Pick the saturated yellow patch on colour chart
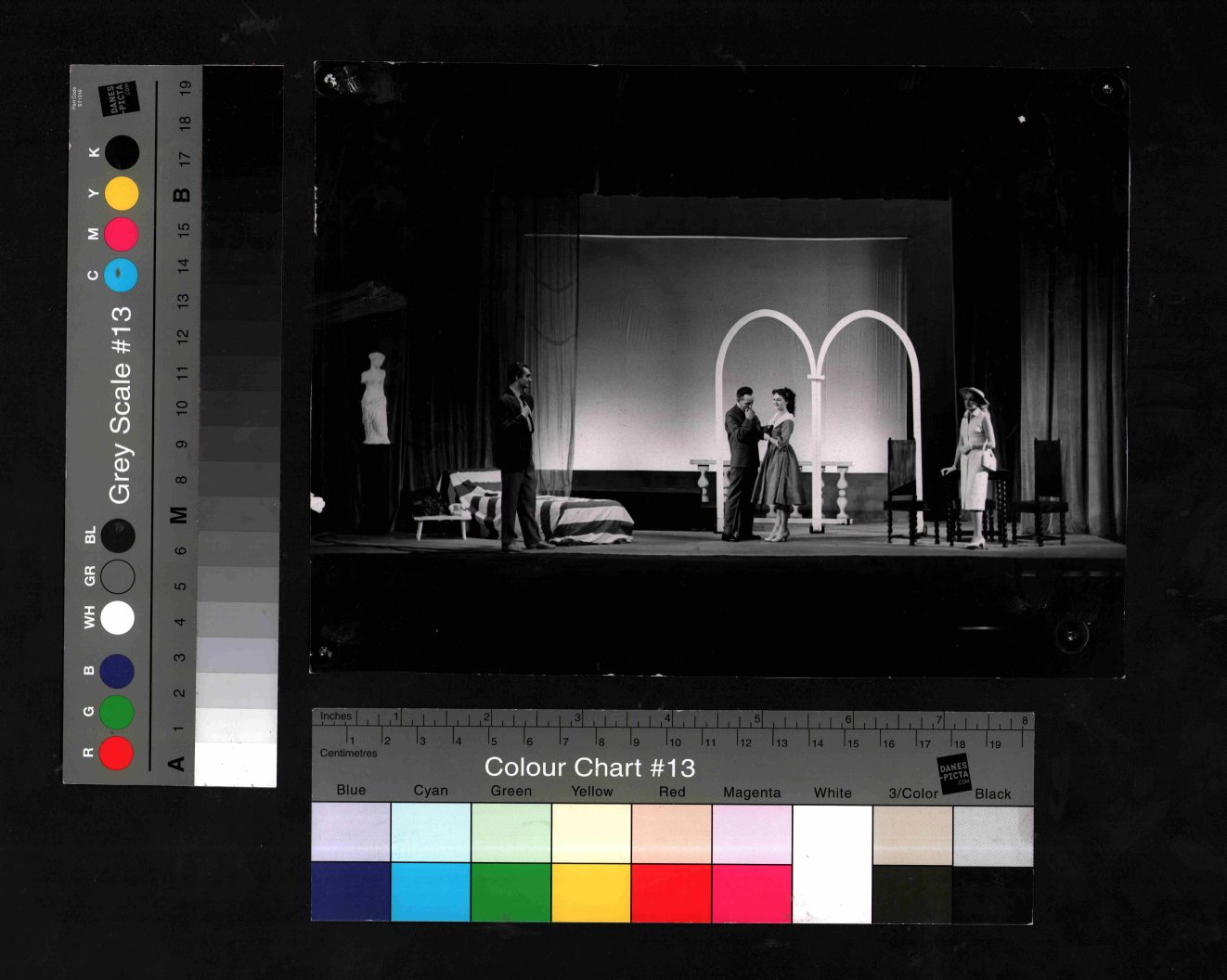 [591, 893]
